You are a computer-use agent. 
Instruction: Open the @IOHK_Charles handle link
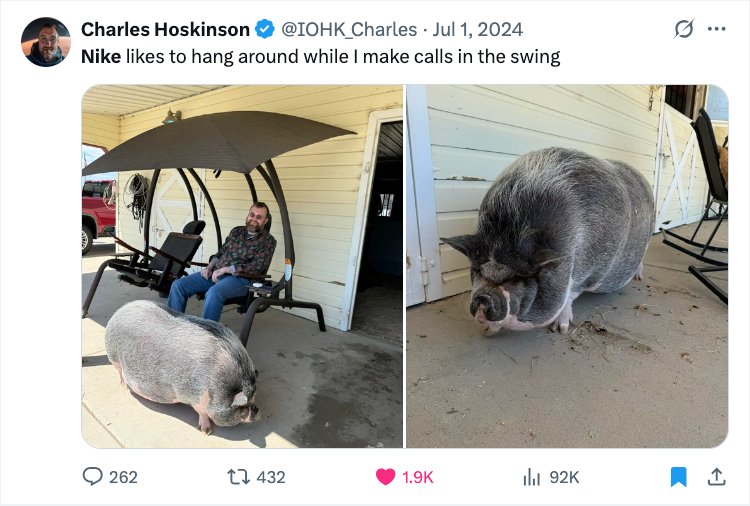pos(349,29)
